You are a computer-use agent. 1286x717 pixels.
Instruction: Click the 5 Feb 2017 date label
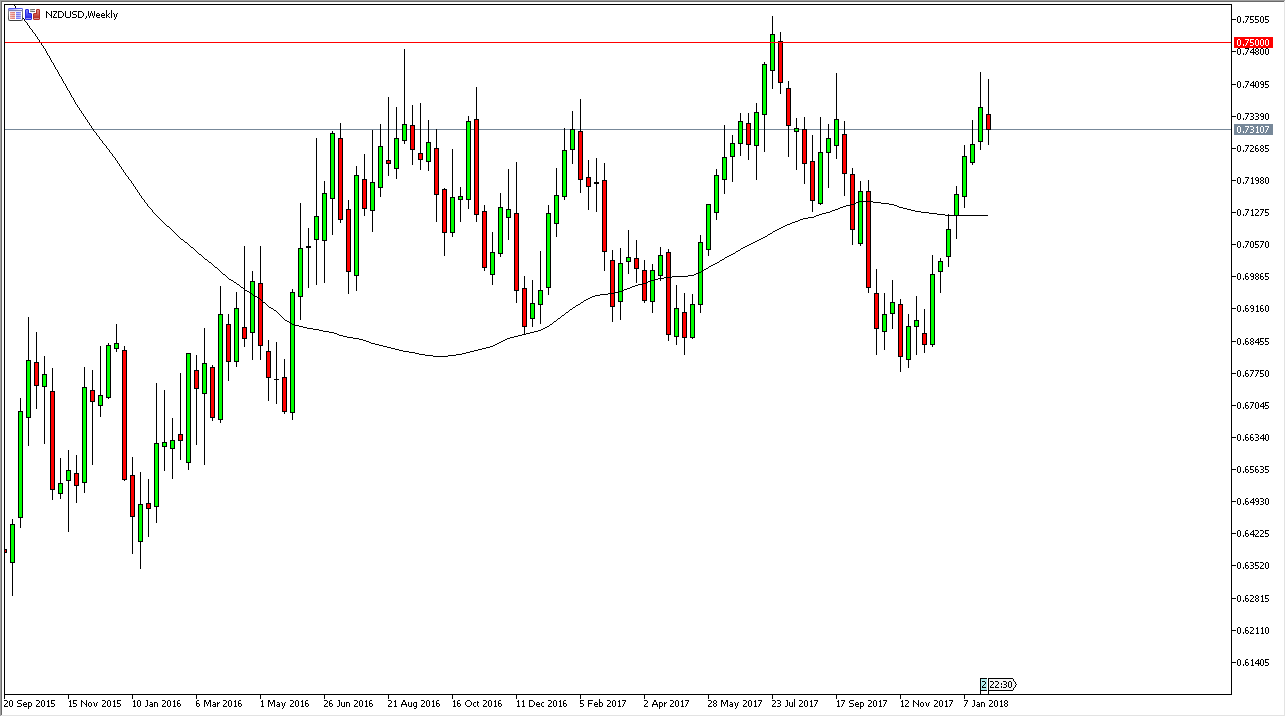click(x=604, y=703)
